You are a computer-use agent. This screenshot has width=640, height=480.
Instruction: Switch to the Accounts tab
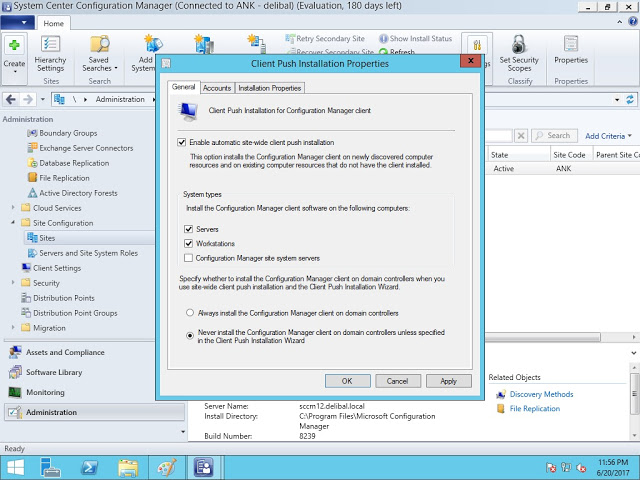(x=217, y=88)
